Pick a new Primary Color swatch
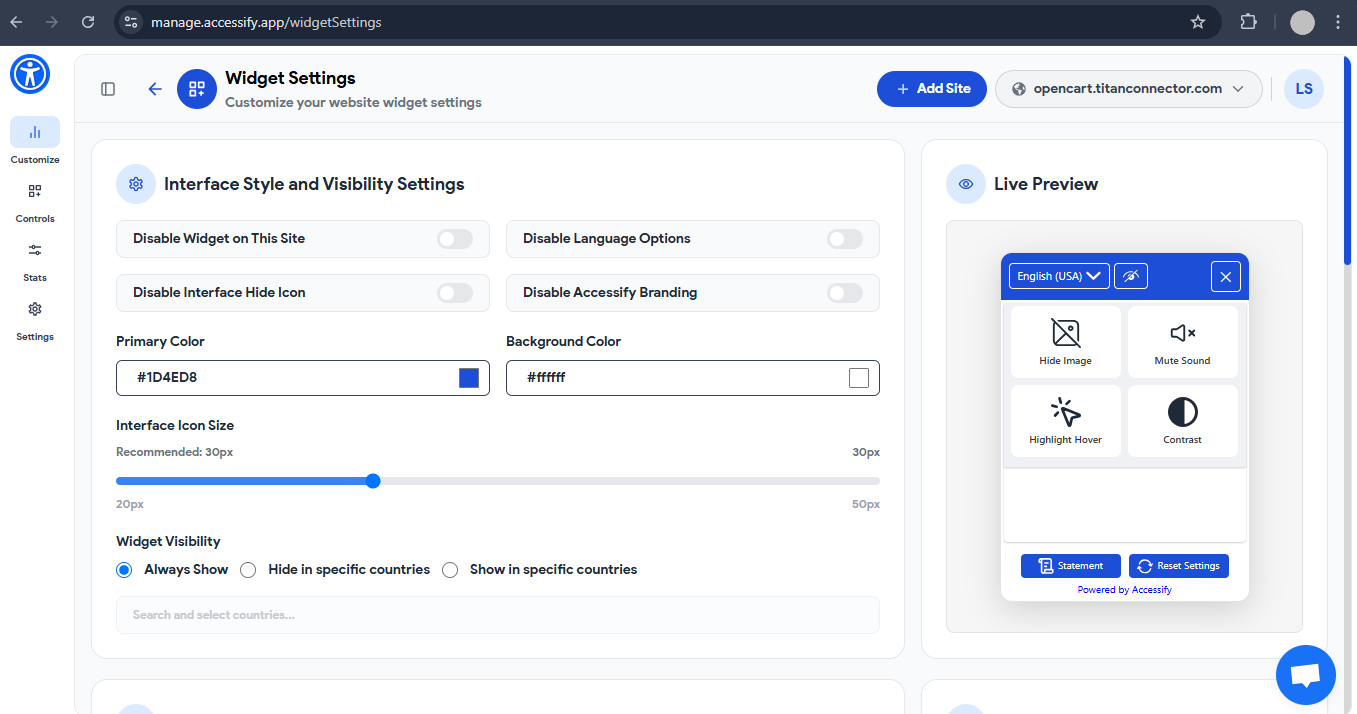Screen dimensions: 1357x714 pos(467,377)
